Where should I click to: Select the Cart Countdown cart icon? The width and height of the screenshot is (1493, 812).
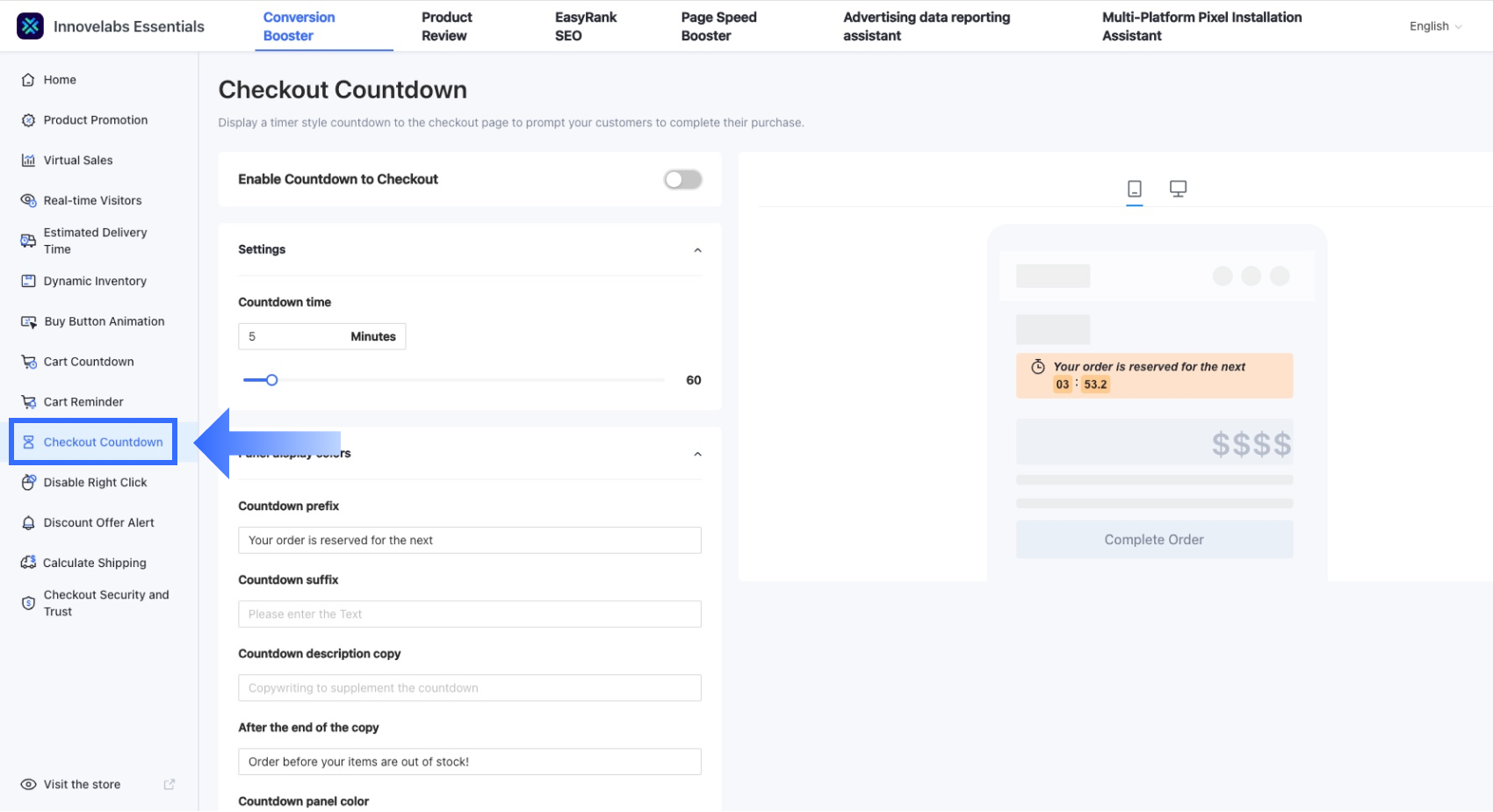28,362
